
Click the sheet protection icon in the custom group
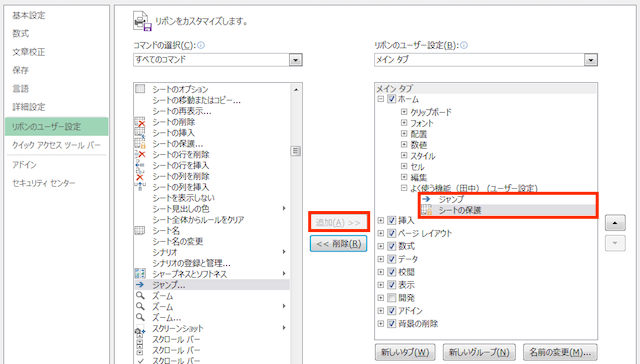tap(427, 210)
